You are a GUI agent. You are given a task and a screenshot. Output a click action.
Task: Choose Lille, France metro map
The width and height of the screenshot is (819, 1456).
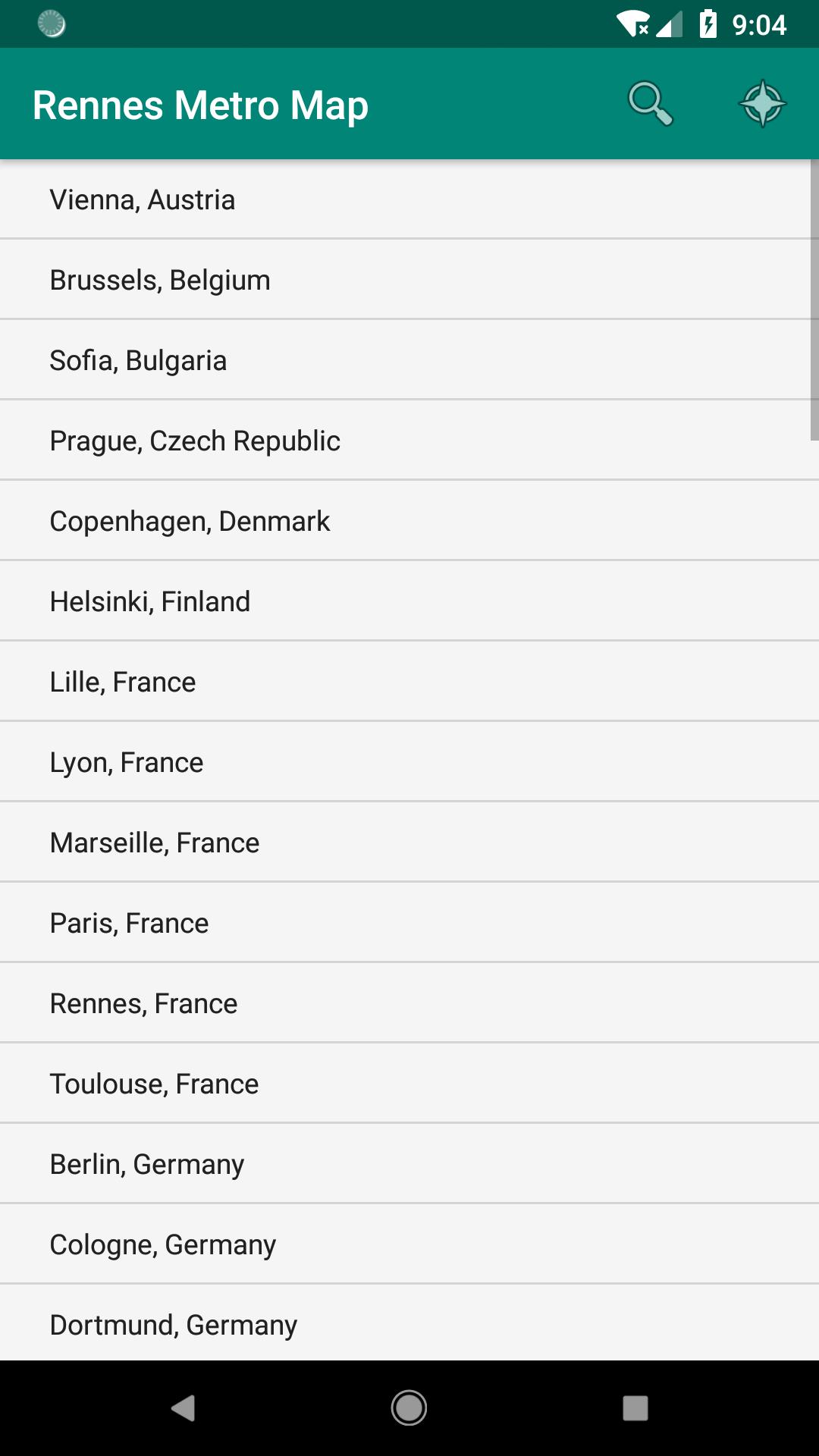[x=409, y=682]
